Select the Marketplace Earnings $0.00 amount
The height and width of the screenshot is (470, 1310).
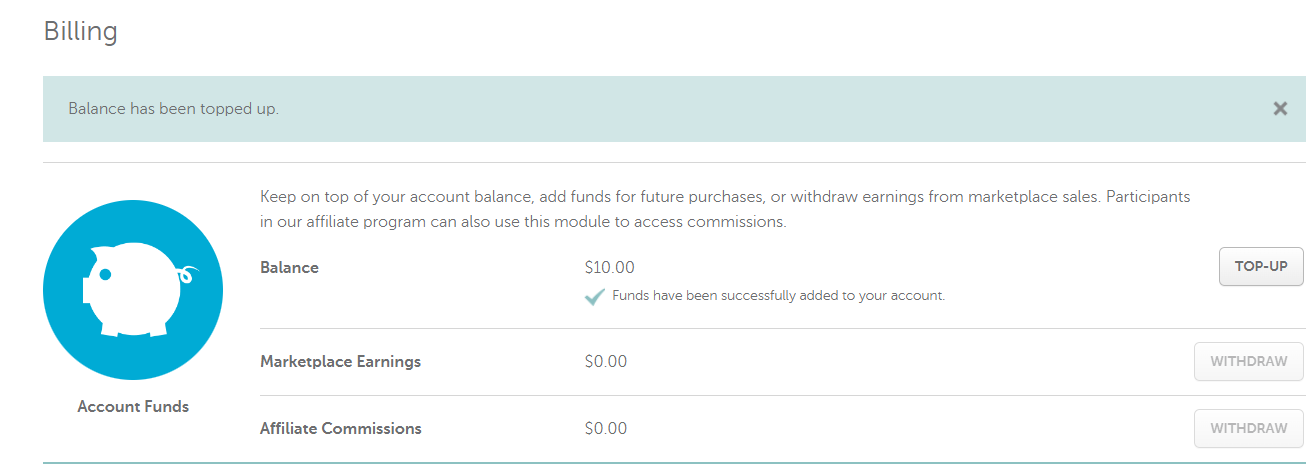tap(606, 362)
